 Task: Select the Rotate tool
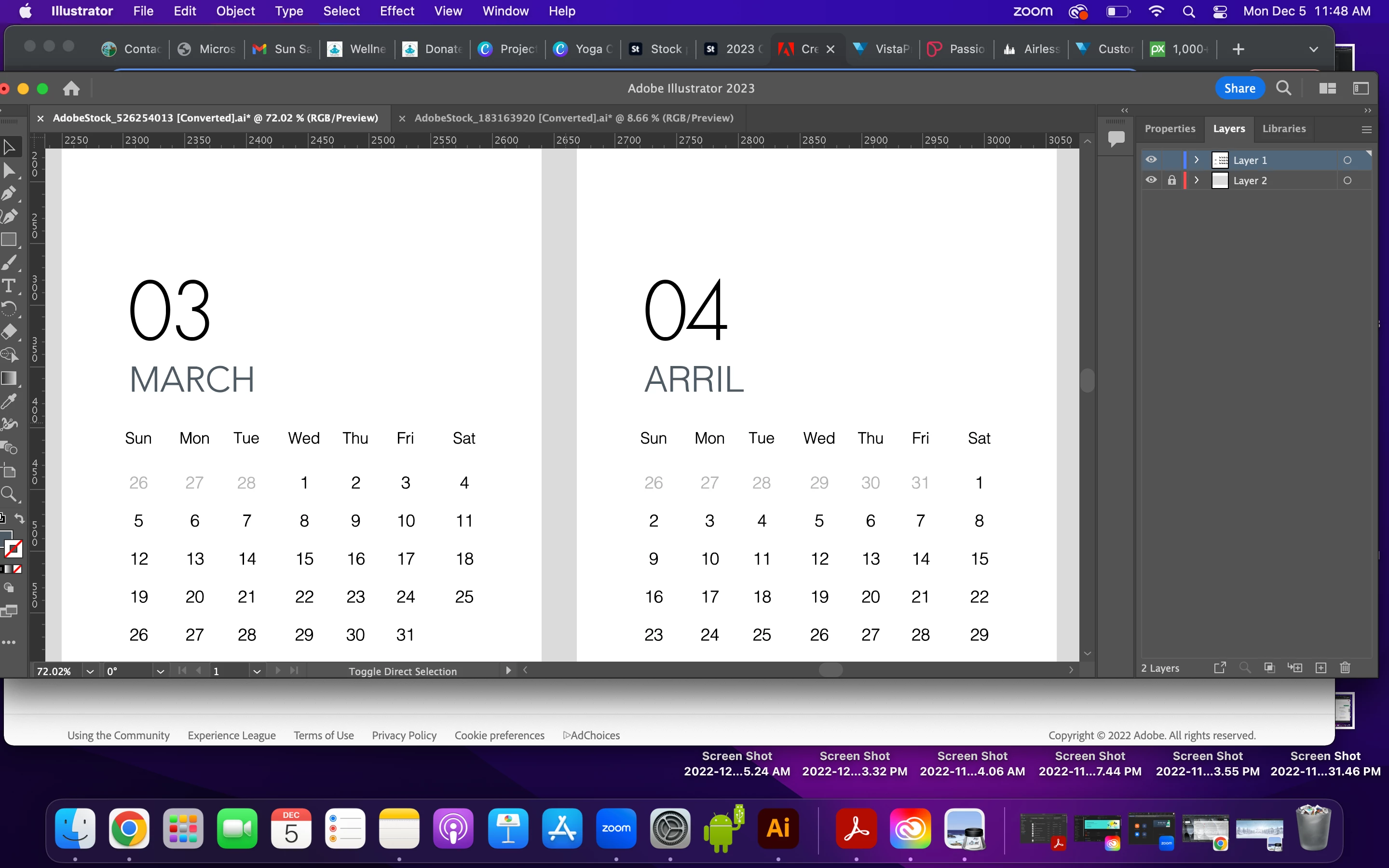[x=9, y=309]
